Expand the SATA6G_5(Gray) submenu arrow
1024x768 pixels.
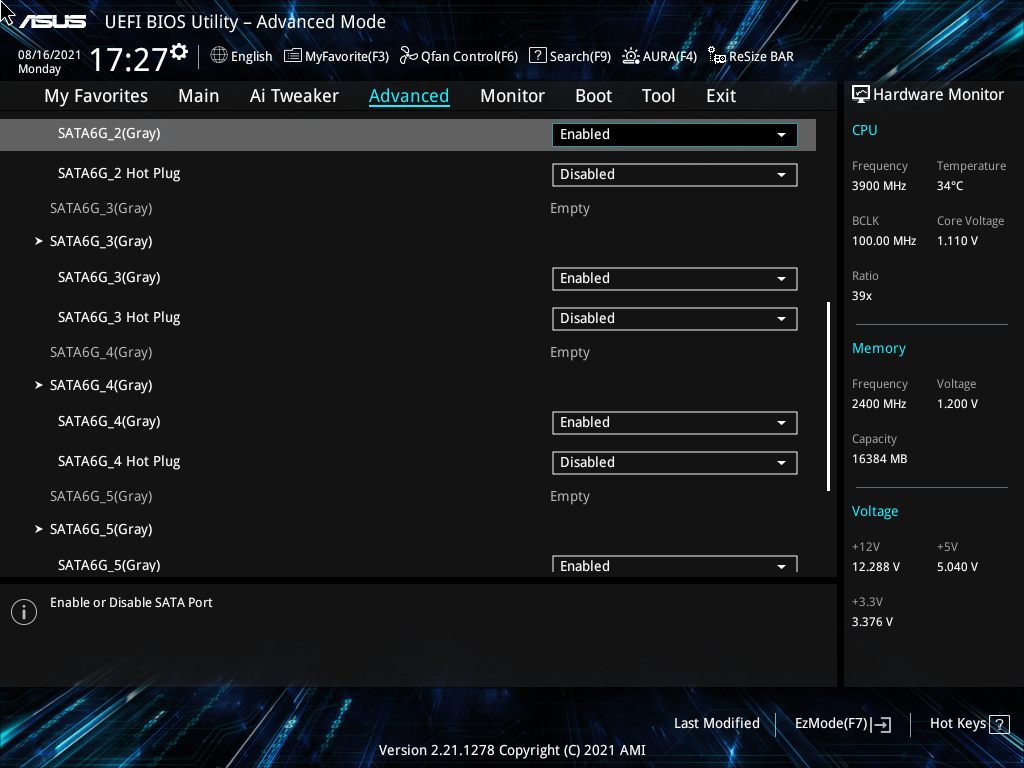tap(39, 529)
